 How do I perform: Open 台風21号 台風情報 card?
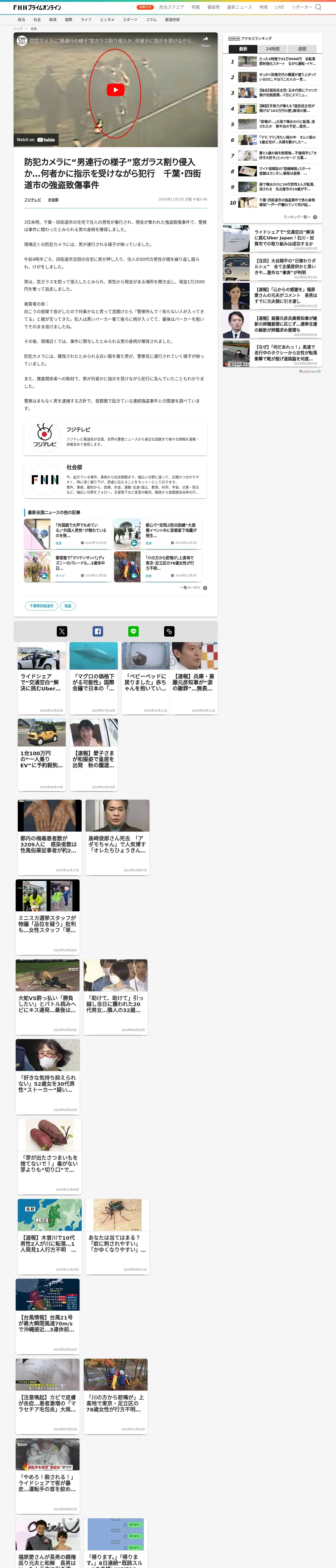point(48,1316)
